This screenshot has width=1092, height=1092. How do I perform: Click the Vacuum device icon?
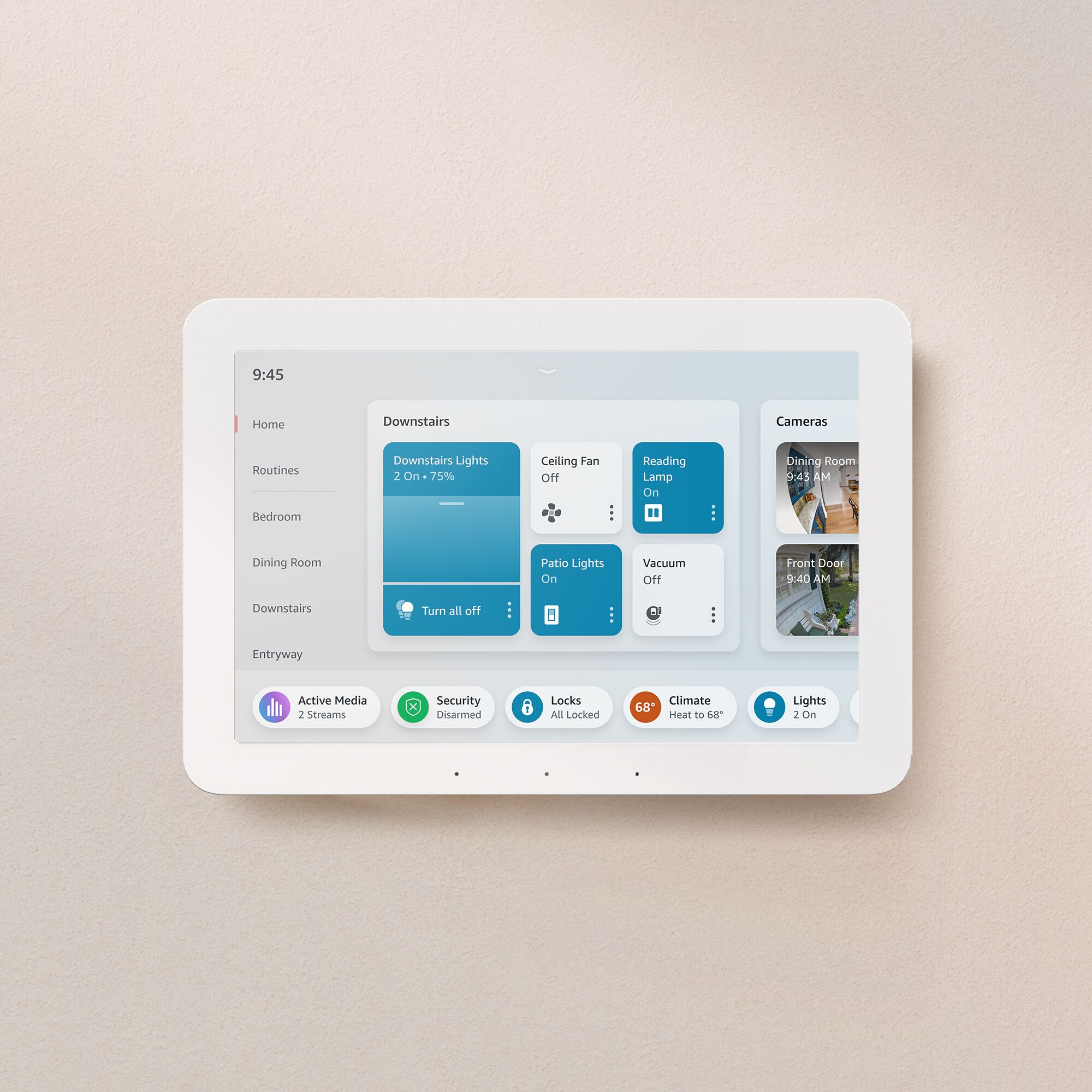coord(654,613)
